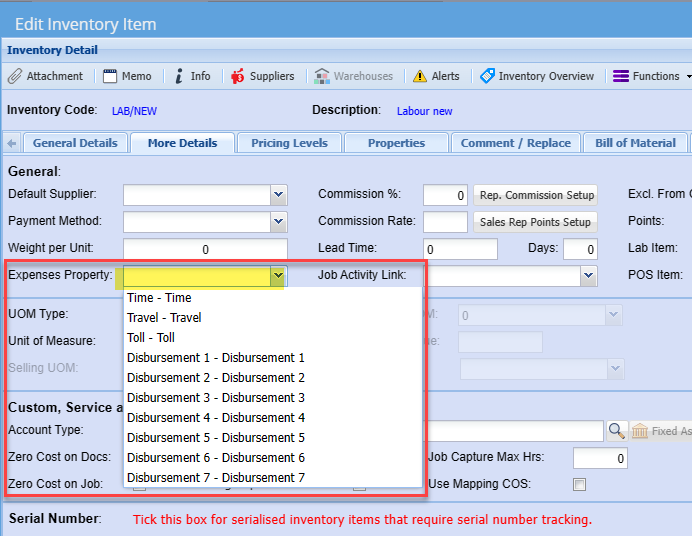Expand the disabled Selling UOM right dropdown
The width and height of the screenshot is (692, 536).
[615, 369]
